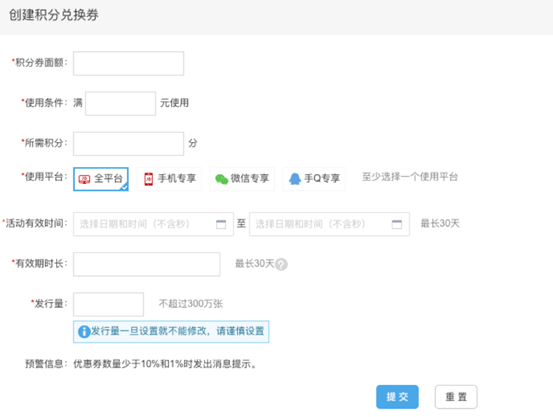Focus the 积分券面额 input field
Viewport: 553px width, 417px height.
tap(128, 64)
